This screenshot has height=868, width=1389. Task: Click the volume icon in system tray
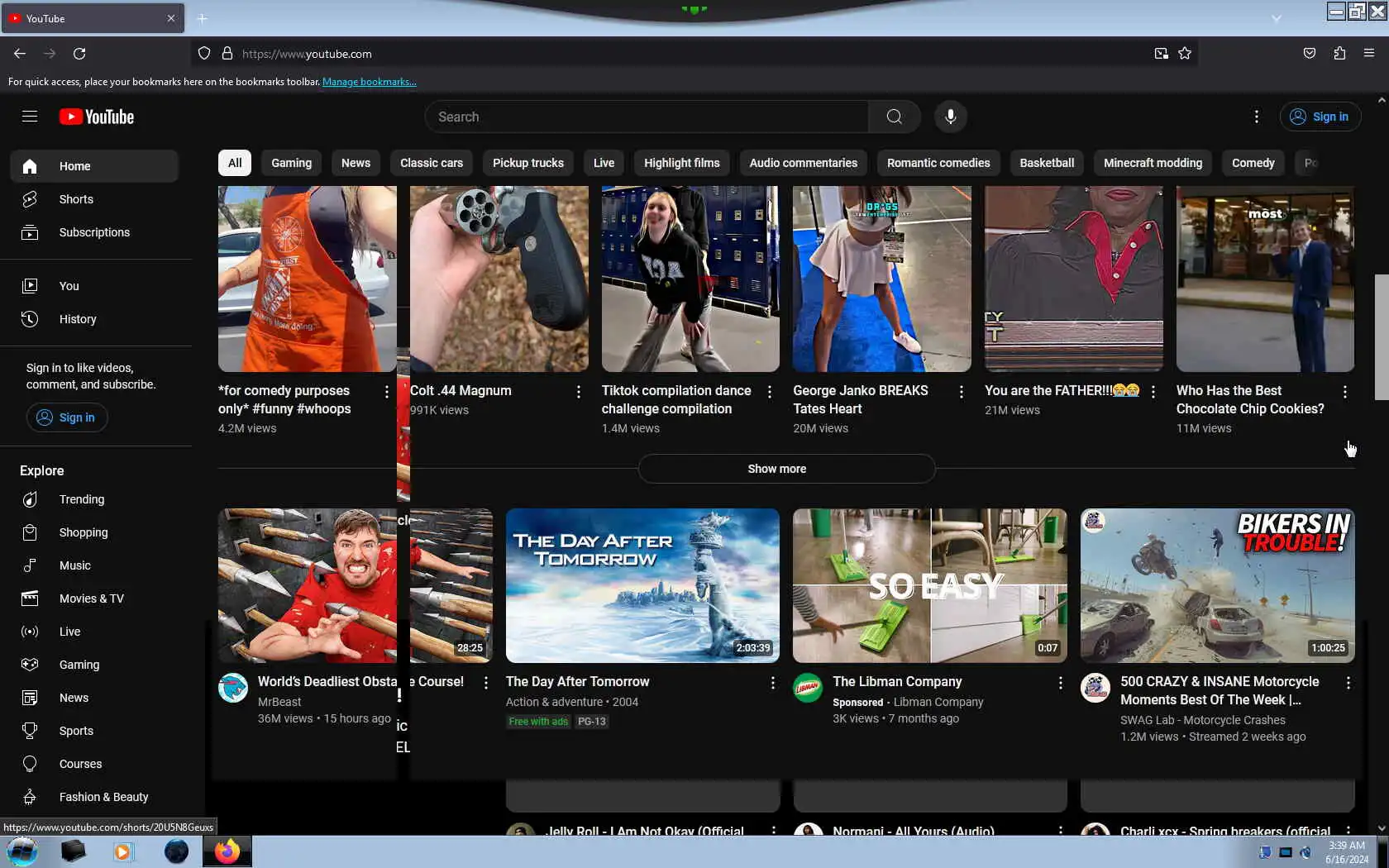[x=1305, y=852]
